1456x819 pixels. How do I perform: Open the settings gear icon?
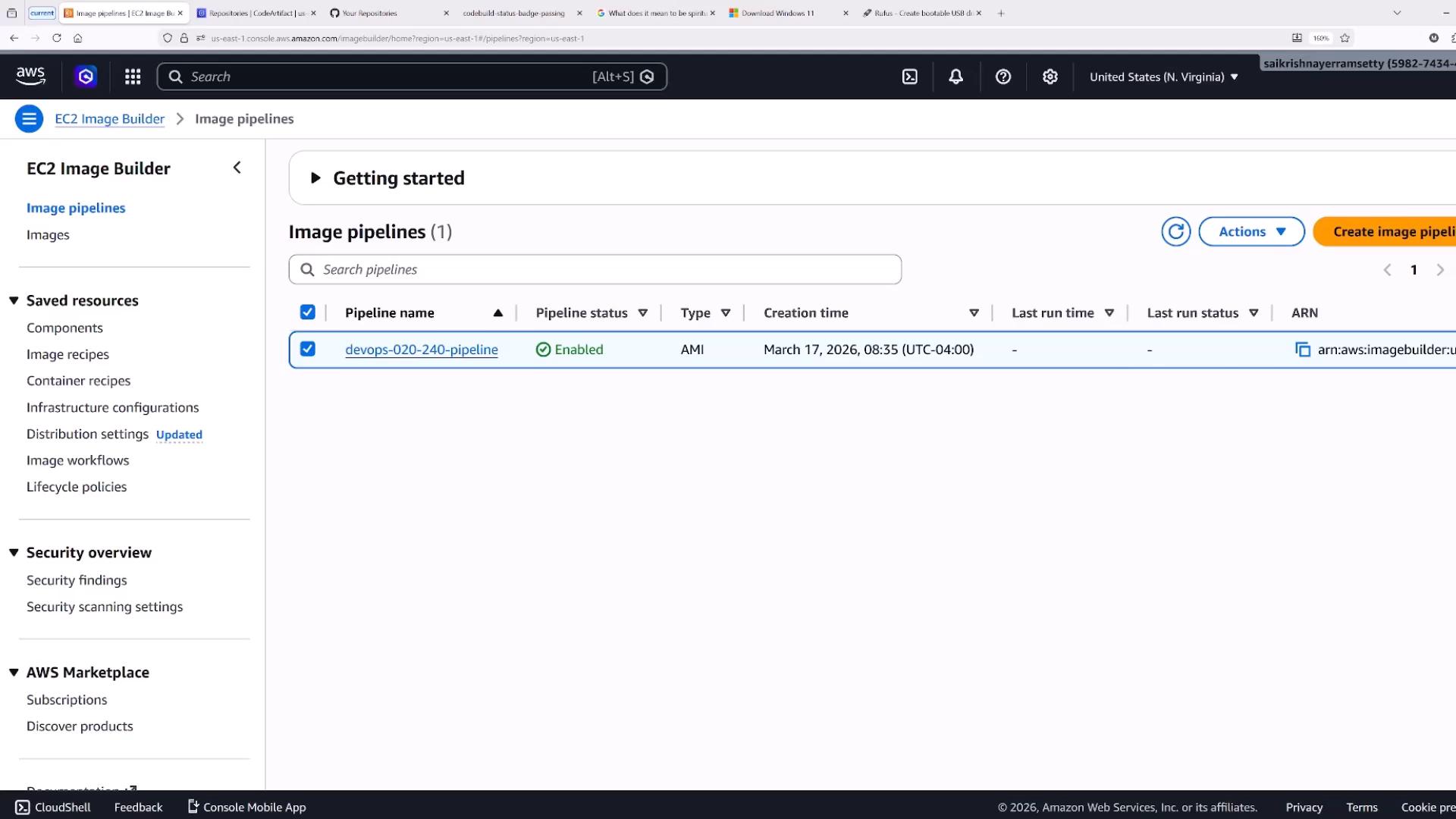point(1050,77)
